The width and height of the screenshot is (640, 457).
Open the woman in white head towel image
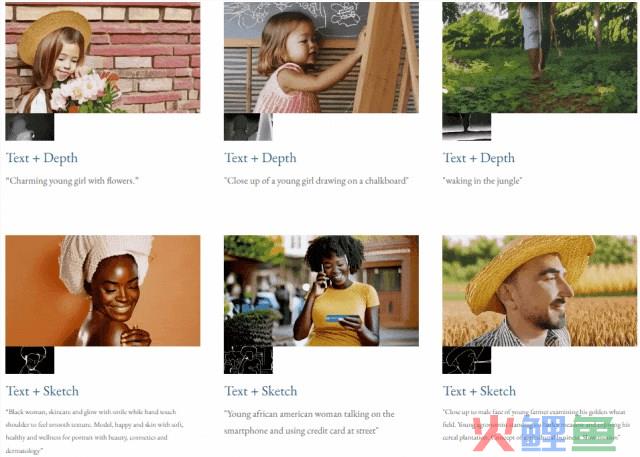click(x=102, y=291)
